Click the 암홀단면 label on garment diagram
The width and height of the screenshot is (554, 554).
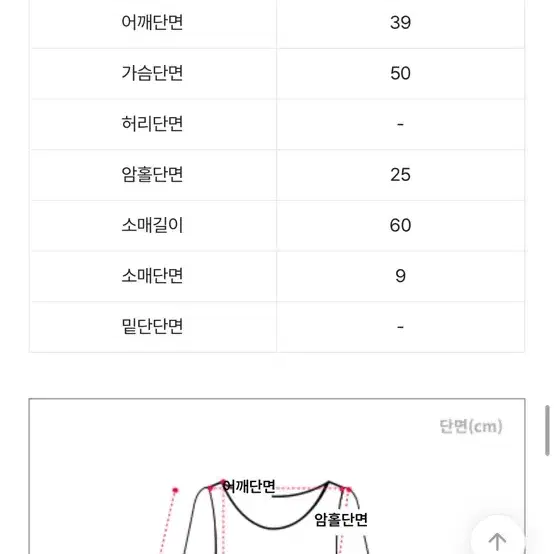[341, 520]
